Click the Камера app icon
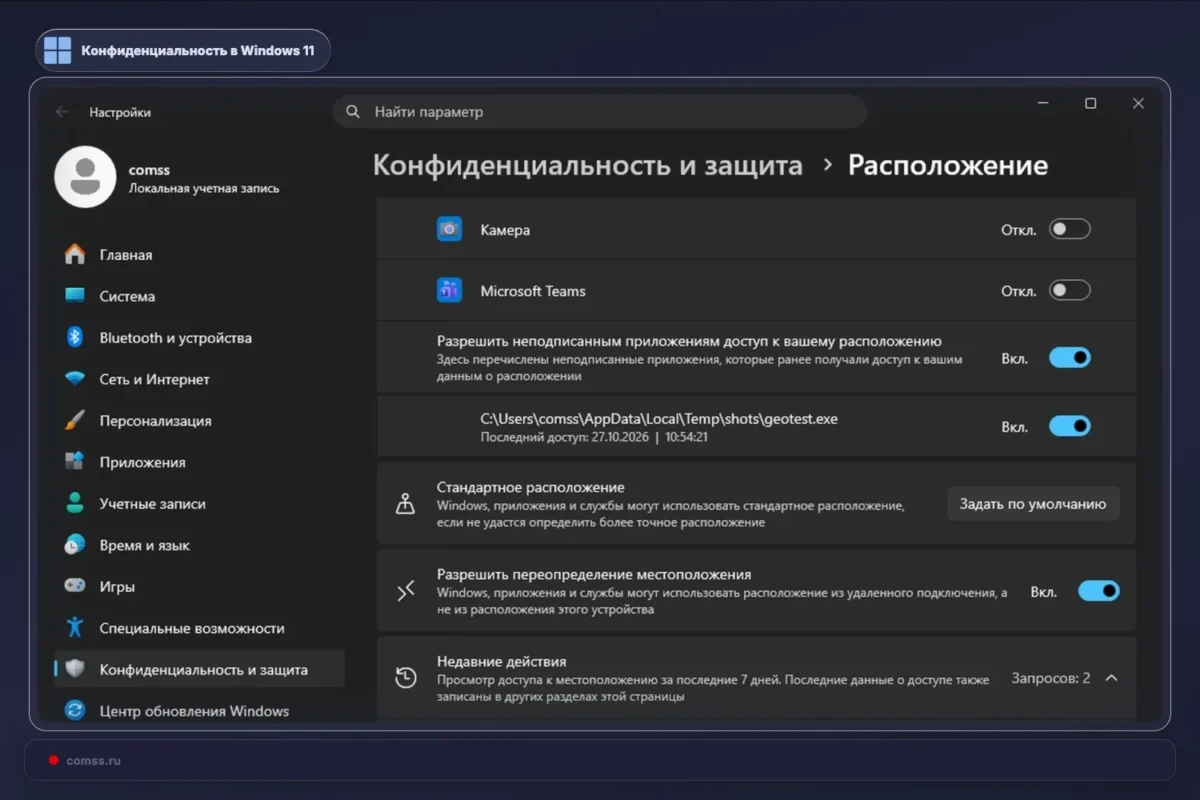Image resolution: width=1200 pixels, height=800 pixels. 449,229
